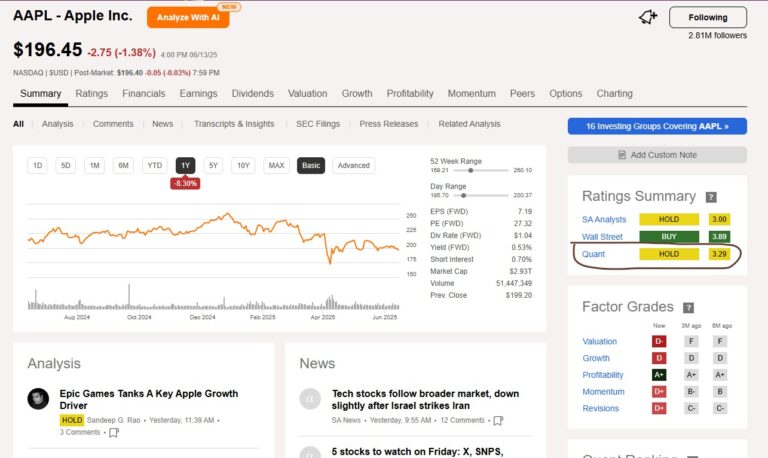Open the Profitability tab
The image size is (768, 458).
(410, 94)
